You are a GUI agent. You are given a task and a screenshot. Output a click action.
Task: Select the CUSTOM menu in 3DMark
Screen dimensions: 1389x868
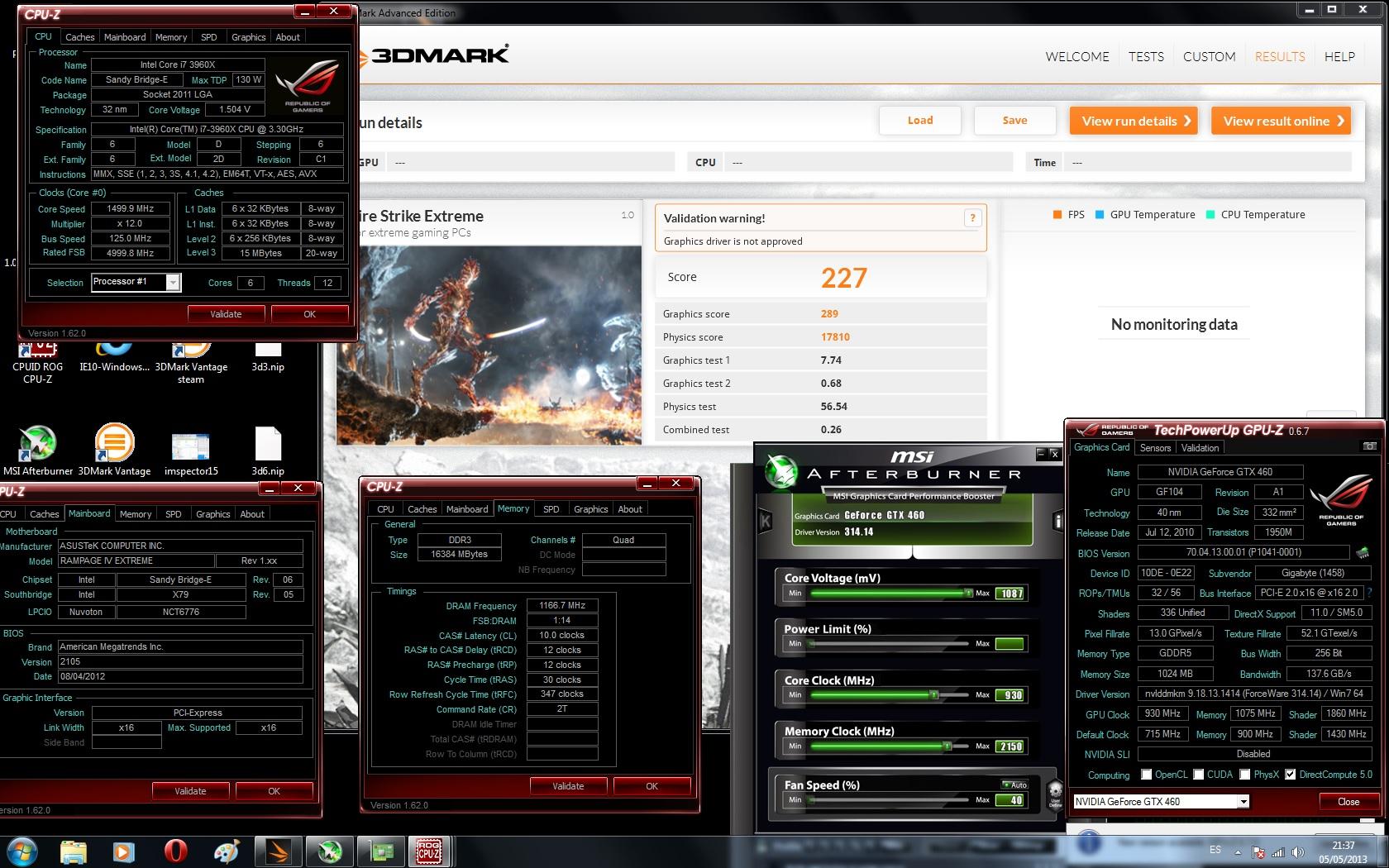click(1209, 56)
